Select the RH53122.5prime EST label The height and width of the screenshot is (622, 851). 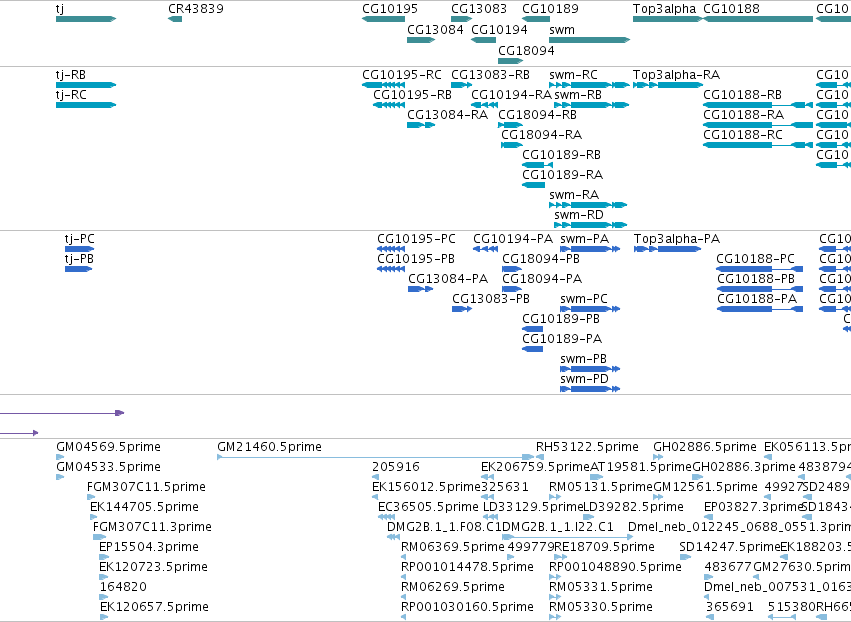click(x=587, y=447)
